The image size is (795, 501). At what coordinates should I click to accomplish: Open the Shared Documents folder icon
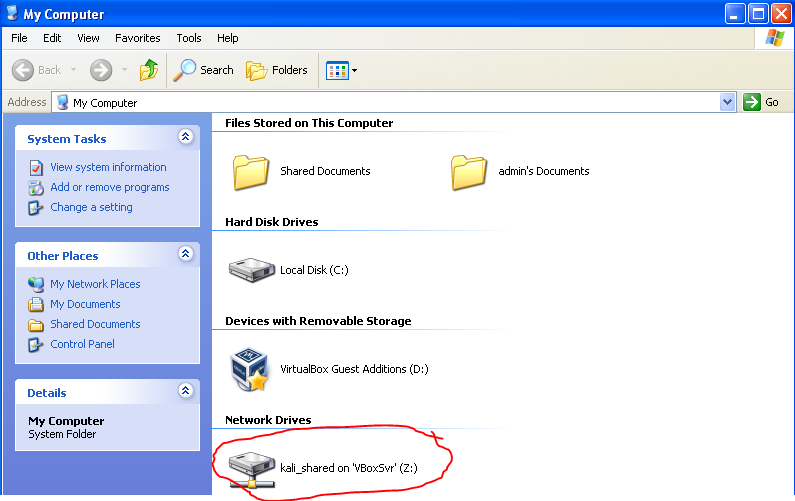[x=252, y=171]
